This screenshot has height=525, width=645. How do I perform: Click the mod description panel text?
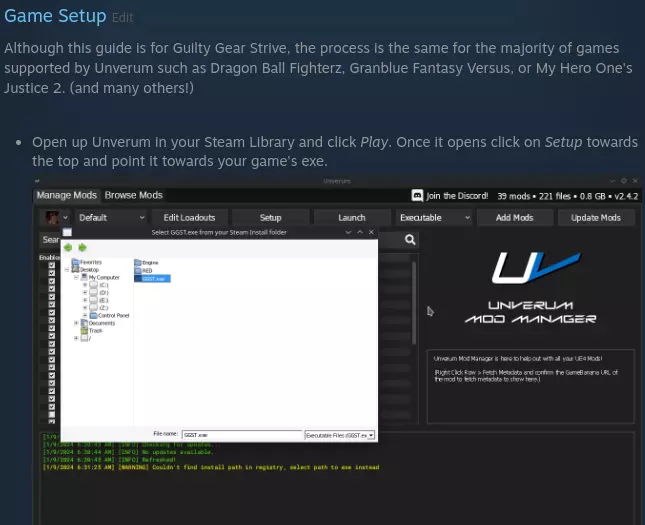[x=526, y=369]
